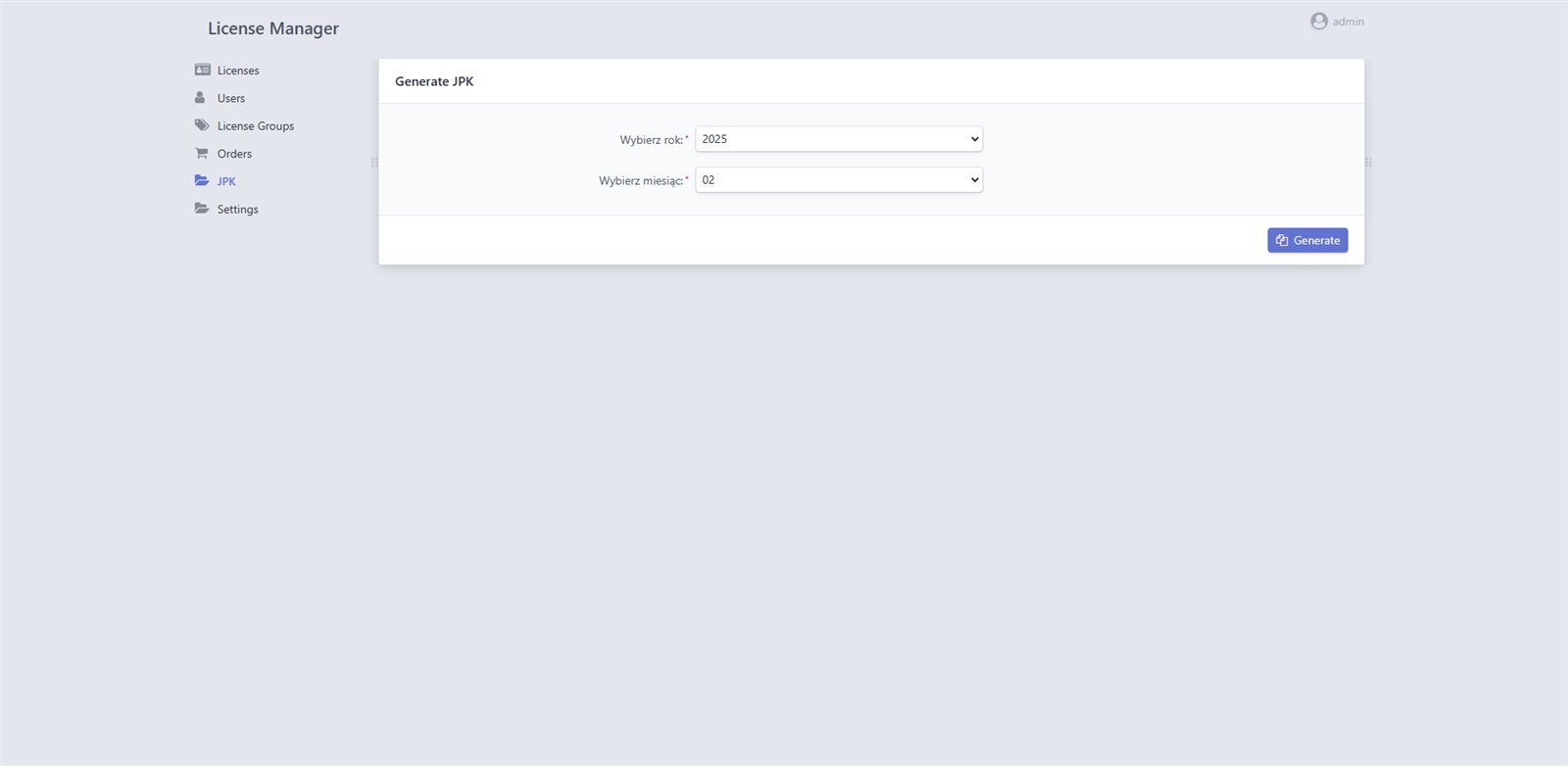This screenshot has width=1568, height=766.
Task: Click the admin username text
Action: click(1348, 22)
